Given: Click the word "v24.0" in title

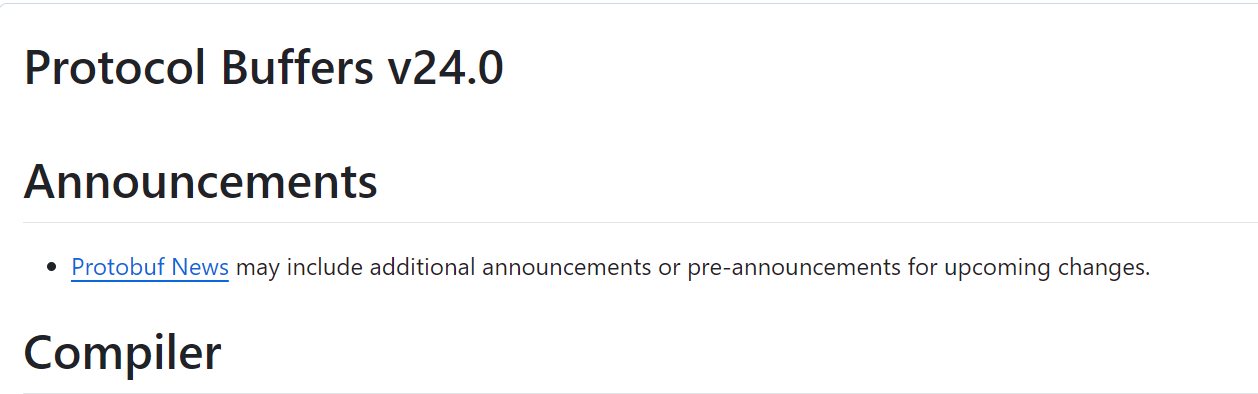Looking at the screenshot, I should click(x=445, y=69).
